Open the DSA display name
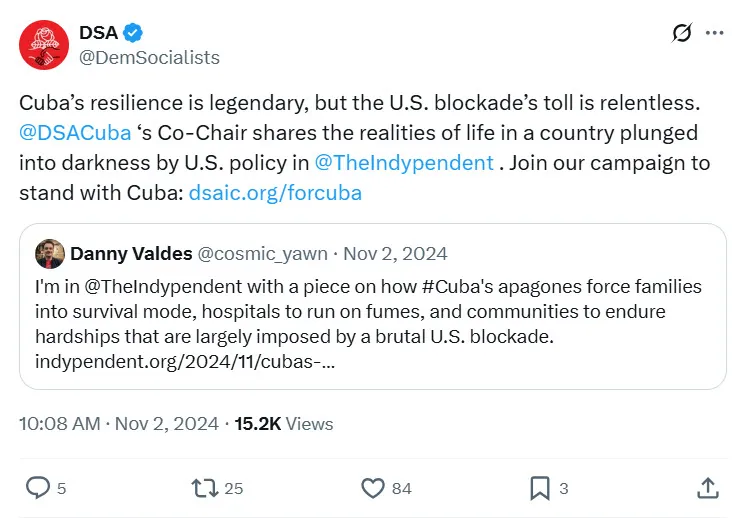Image resolution: width=746 pixels, height=518 pixels. pyautogui.click(x=97, y=32)
